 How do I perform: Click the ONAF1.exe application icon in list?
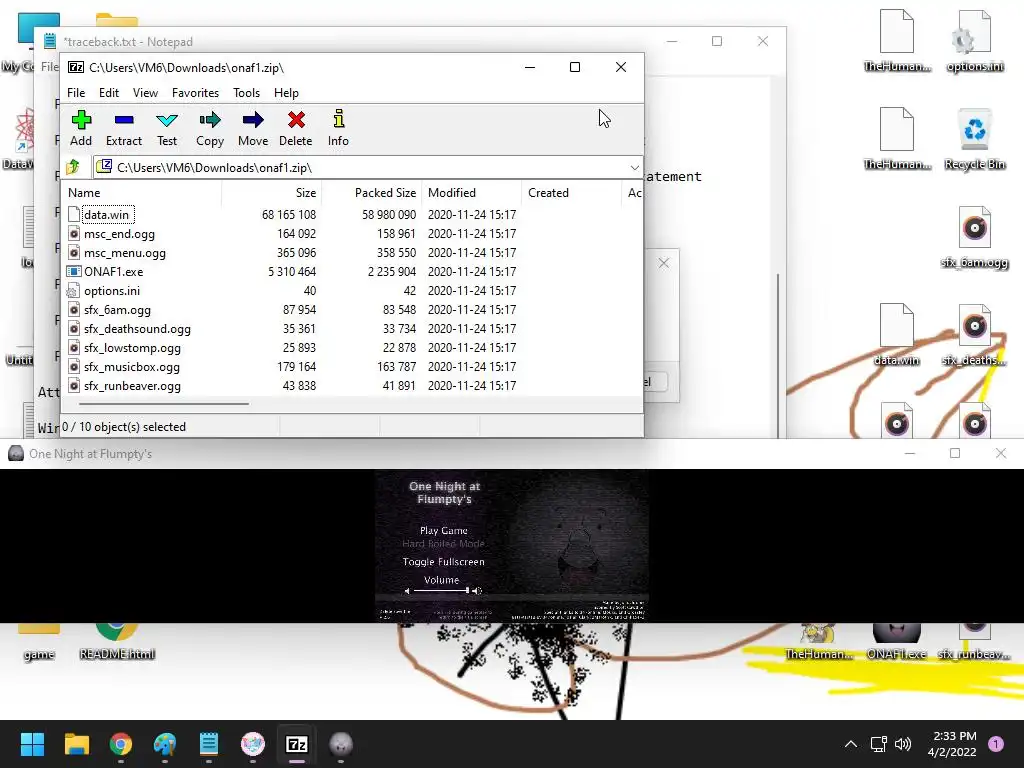pyautogui.click(x=74, y=272)
